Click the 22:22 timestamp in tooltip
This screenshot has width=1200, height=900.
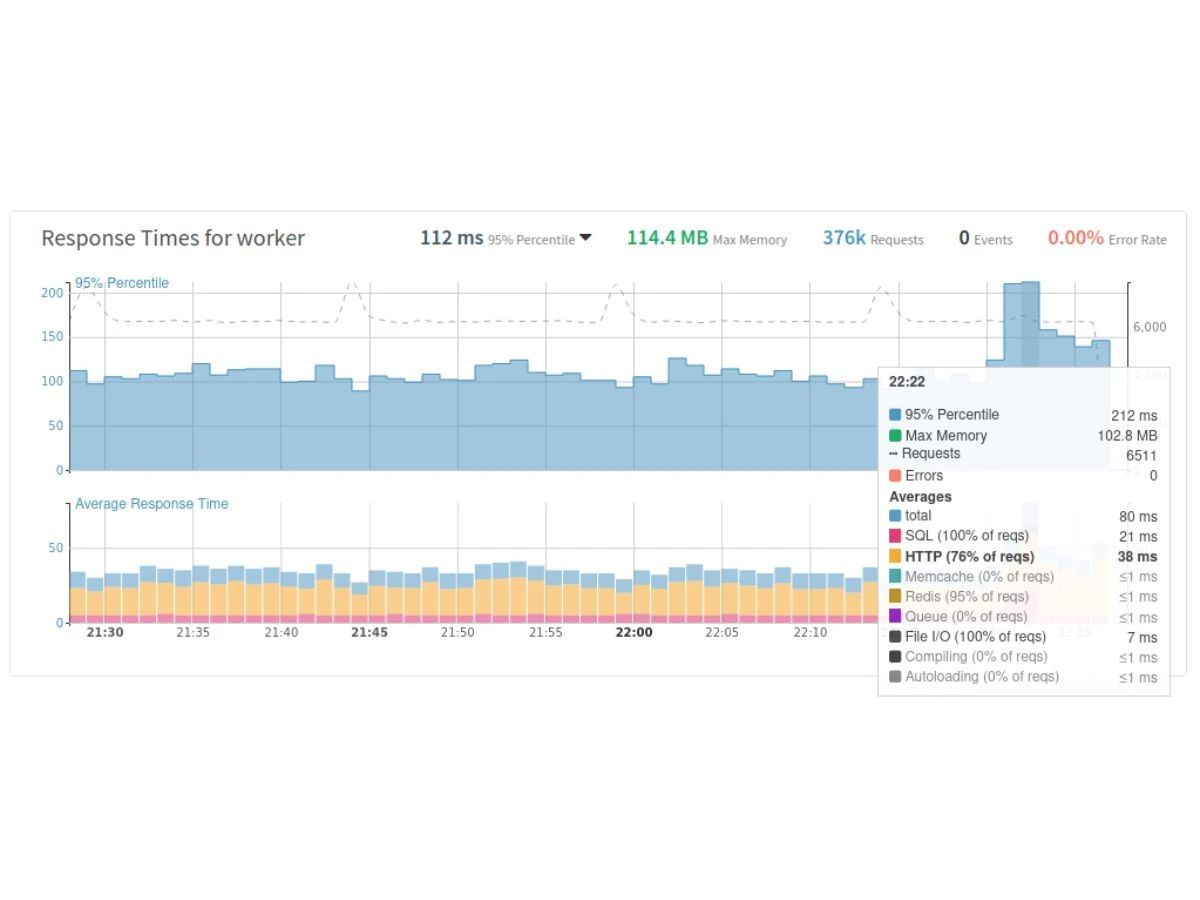pyautogui.click(x=907, y=382)
